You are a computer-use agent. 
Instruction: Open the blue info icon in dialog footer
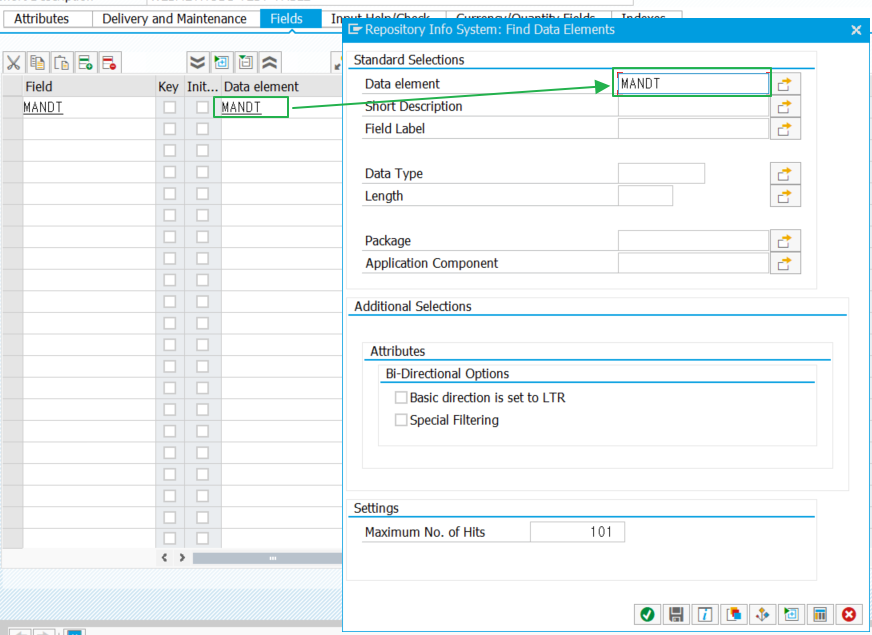(705, 615)
